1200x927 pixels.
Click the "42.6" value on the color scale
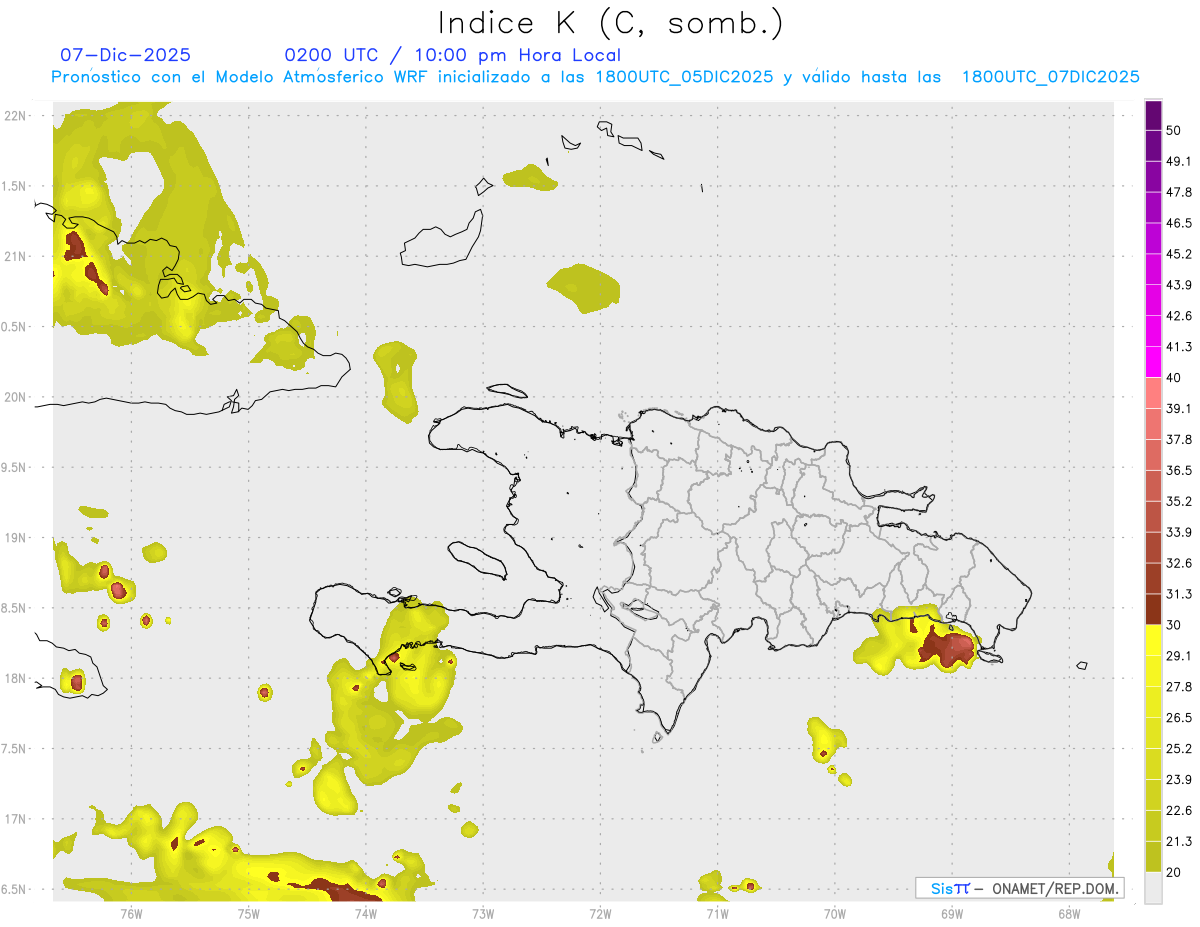point(1179,316)
